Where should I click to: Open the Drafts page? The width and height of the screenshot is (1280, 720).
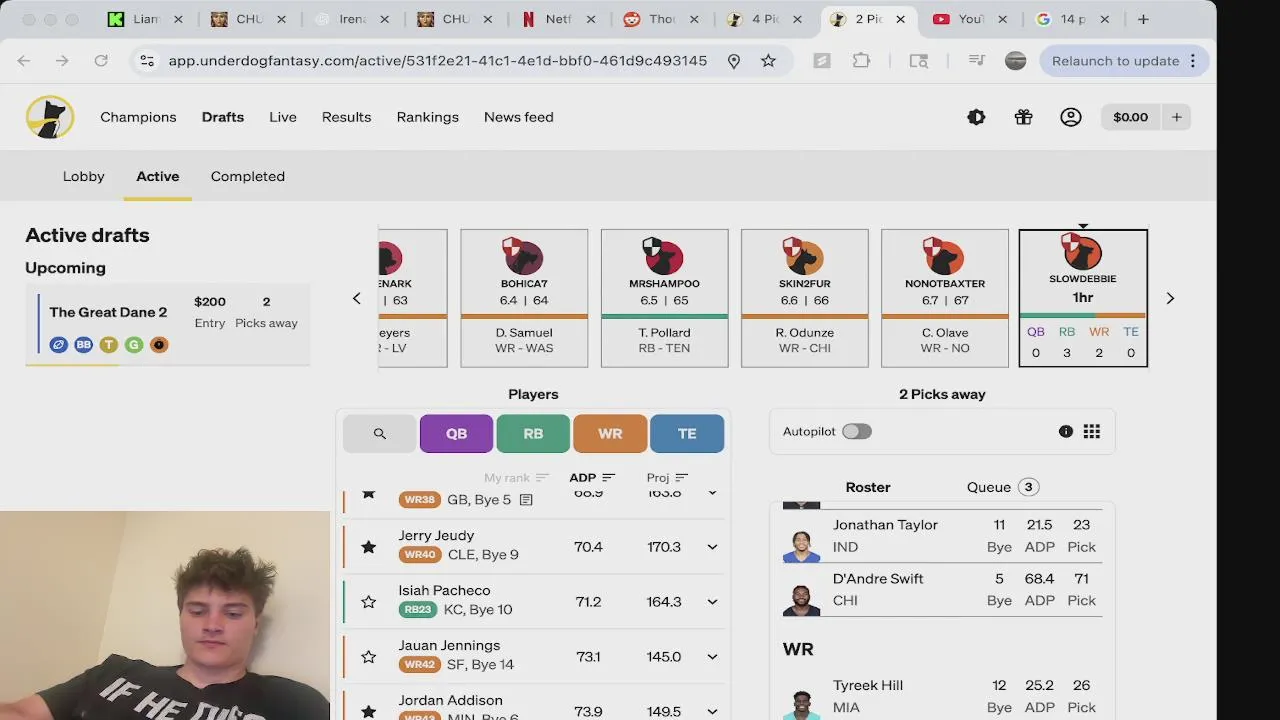pos(223,117)
